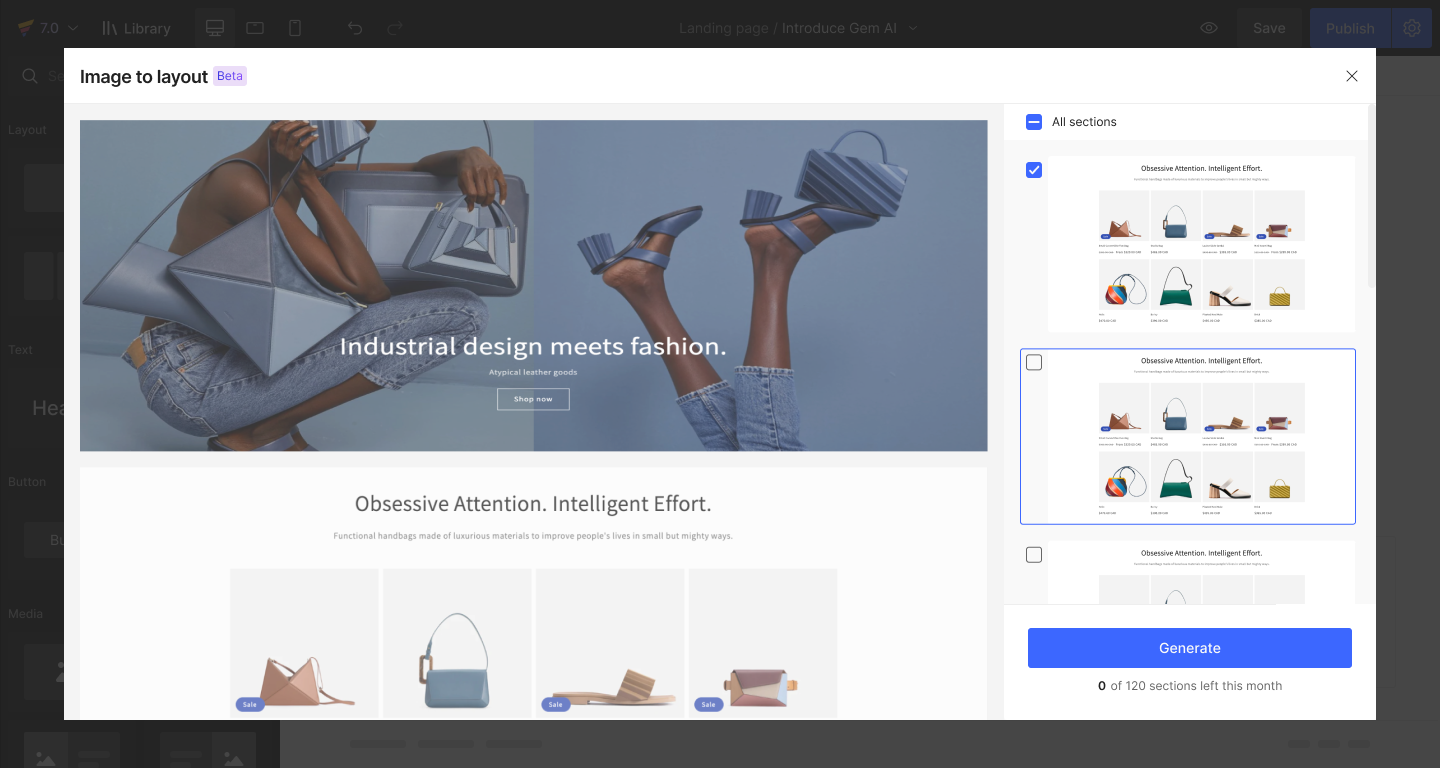Open publish settings with the gear icon

point(1412,28)
